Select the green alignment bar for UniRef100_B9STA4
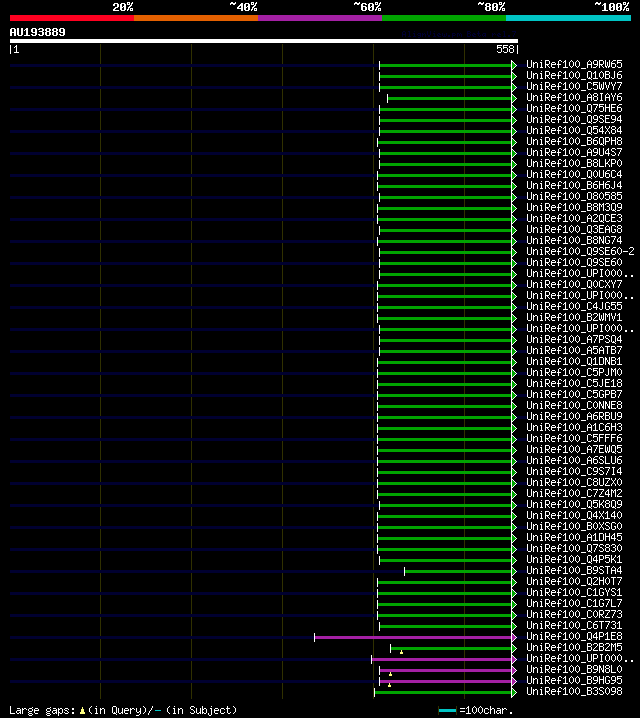 (458, 571)
